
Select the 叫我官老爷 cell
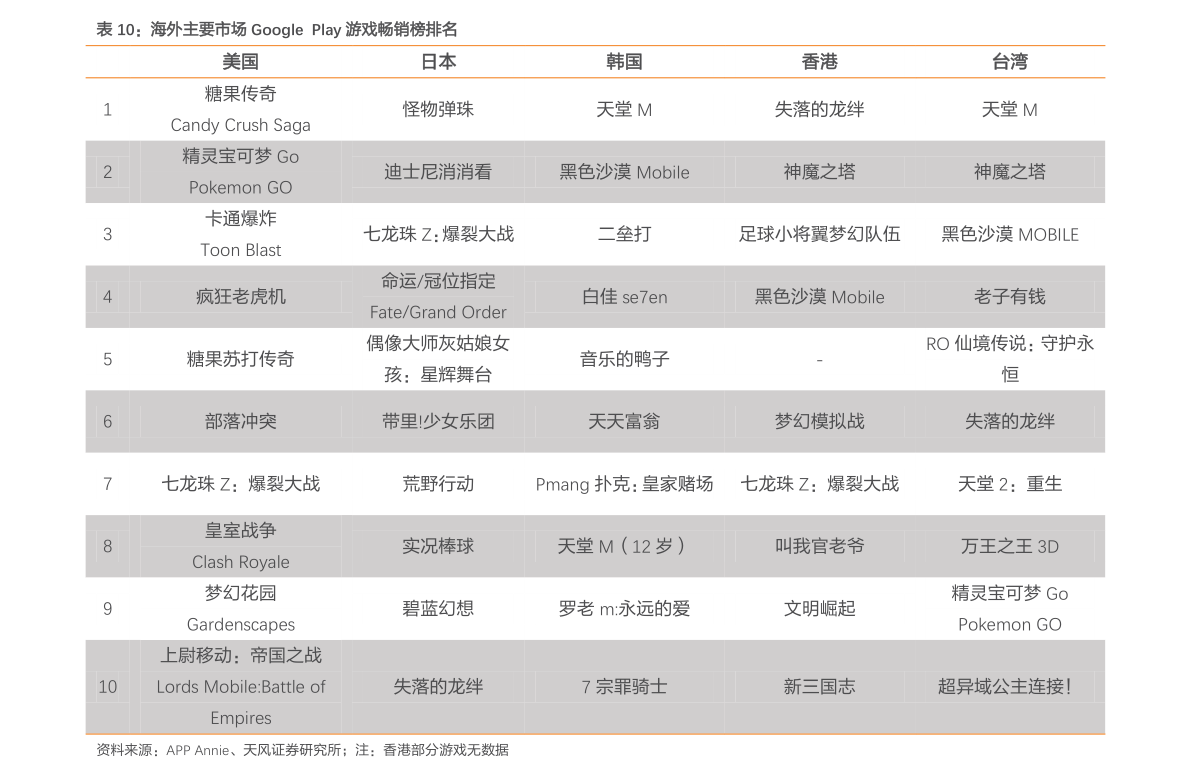(x=819, y=546)
